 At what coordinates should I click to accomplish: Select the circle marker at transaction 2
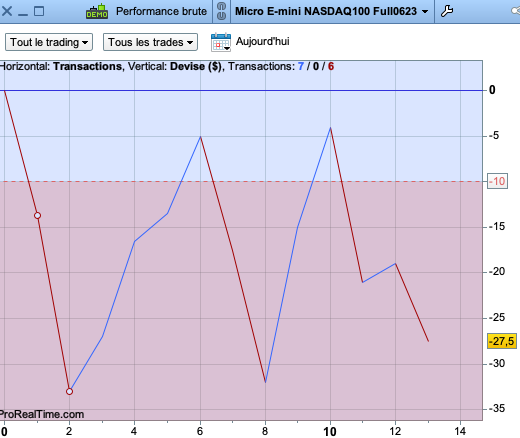coord(69,391)
